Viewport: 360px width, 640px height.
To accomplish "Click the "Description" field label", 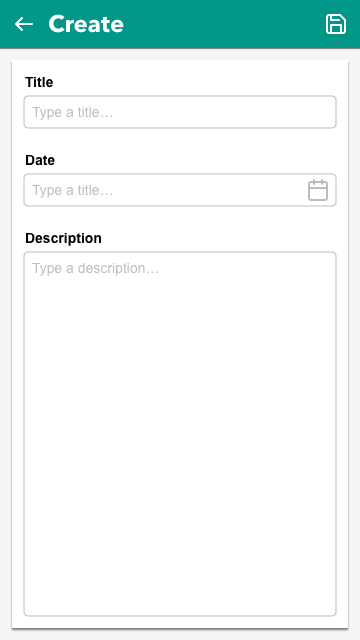I will (x=63, y=238).
